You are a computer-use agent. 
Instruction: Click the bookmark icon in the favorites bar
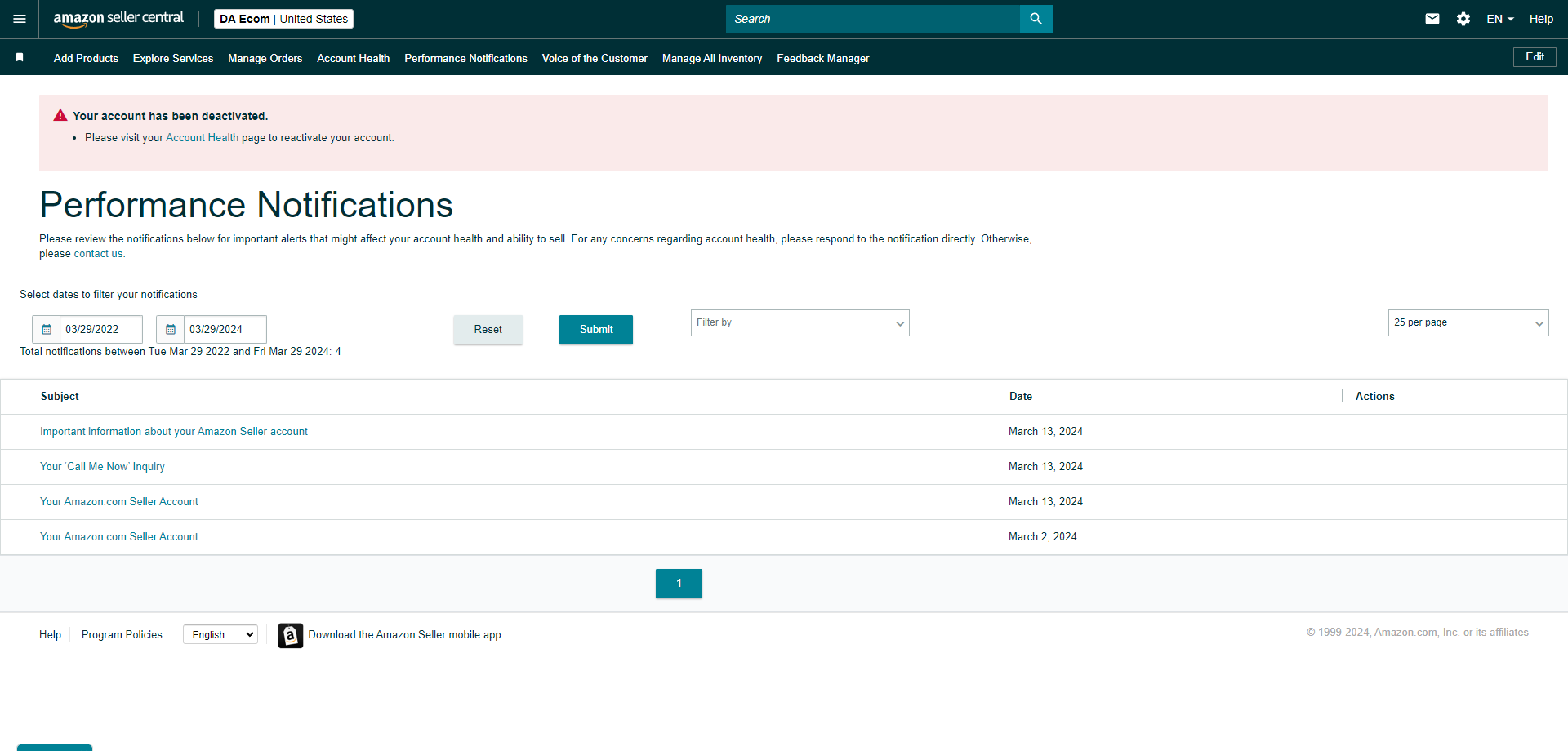point(20,58)
